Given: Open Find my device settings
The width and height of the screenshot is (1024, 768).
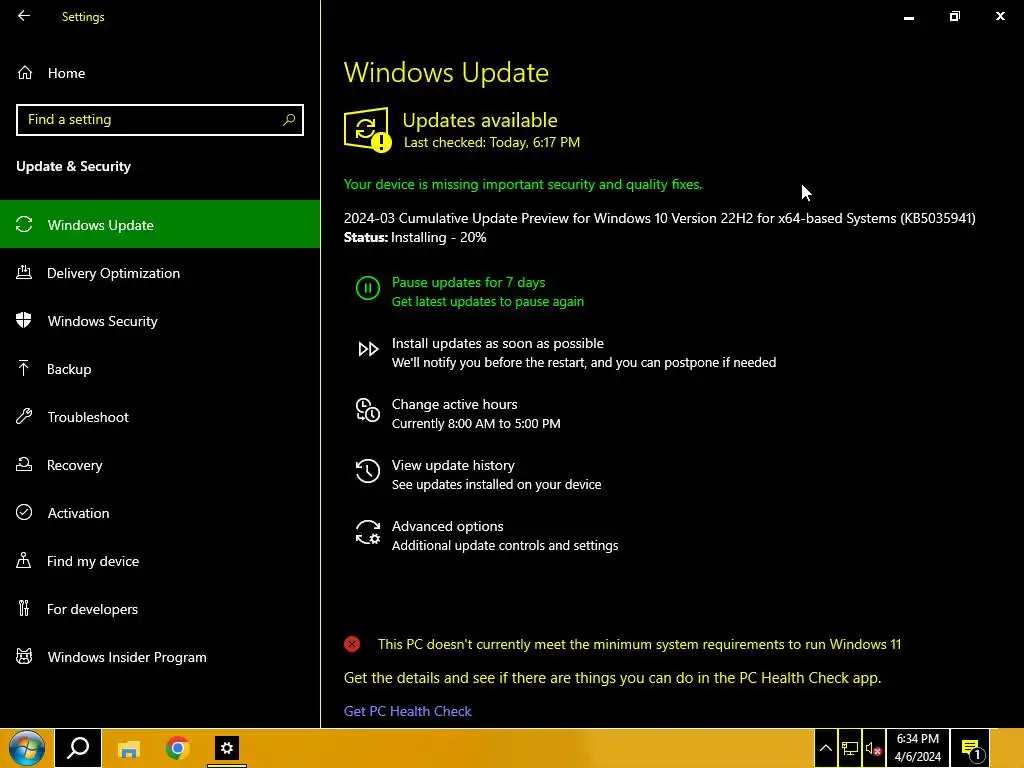Looking at the screenshot, I should 160,561.
